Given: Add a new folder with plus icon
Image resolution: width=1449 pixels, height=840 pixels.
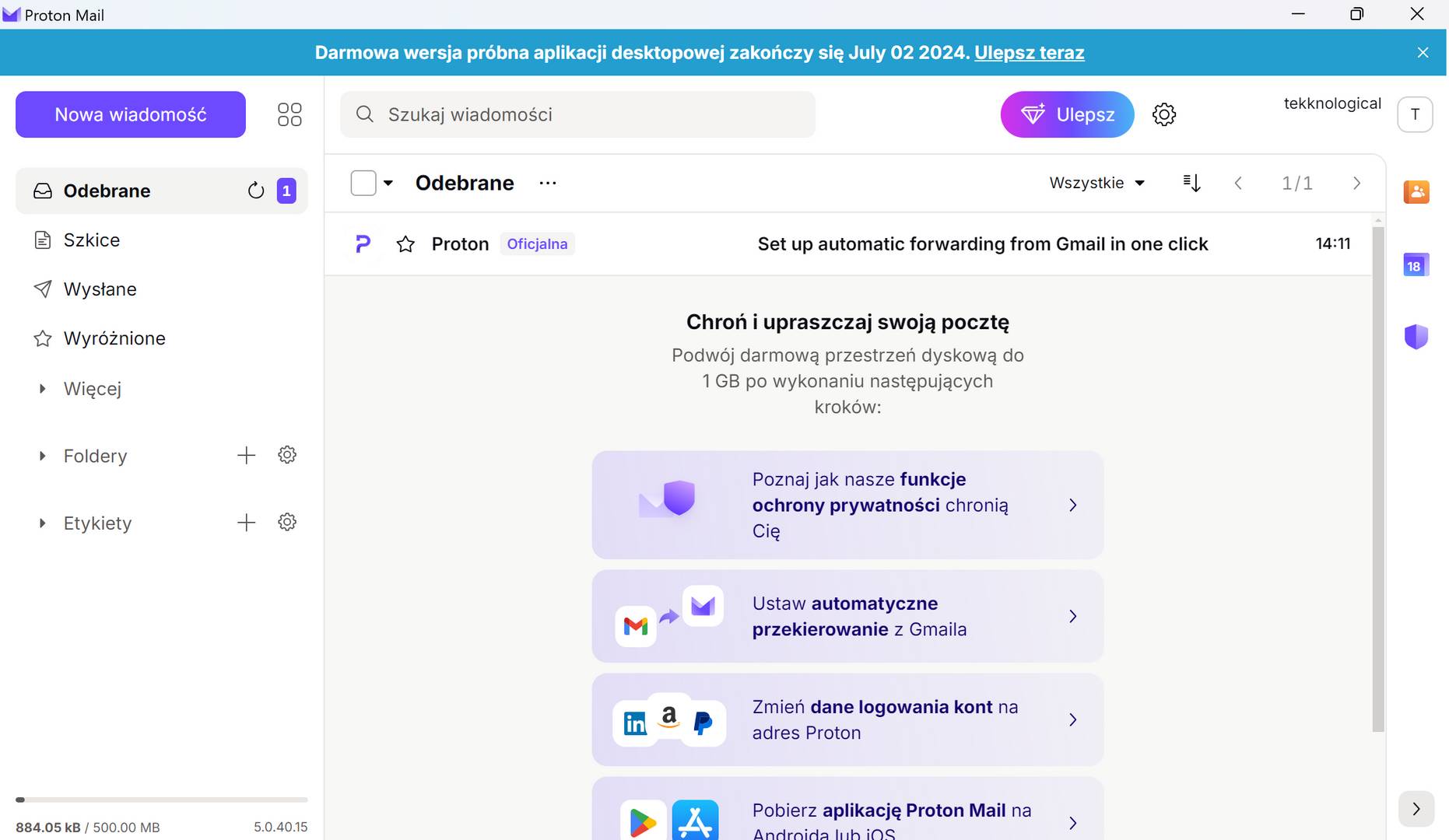Looking at the screenshot, I should (x=246, y=455).
